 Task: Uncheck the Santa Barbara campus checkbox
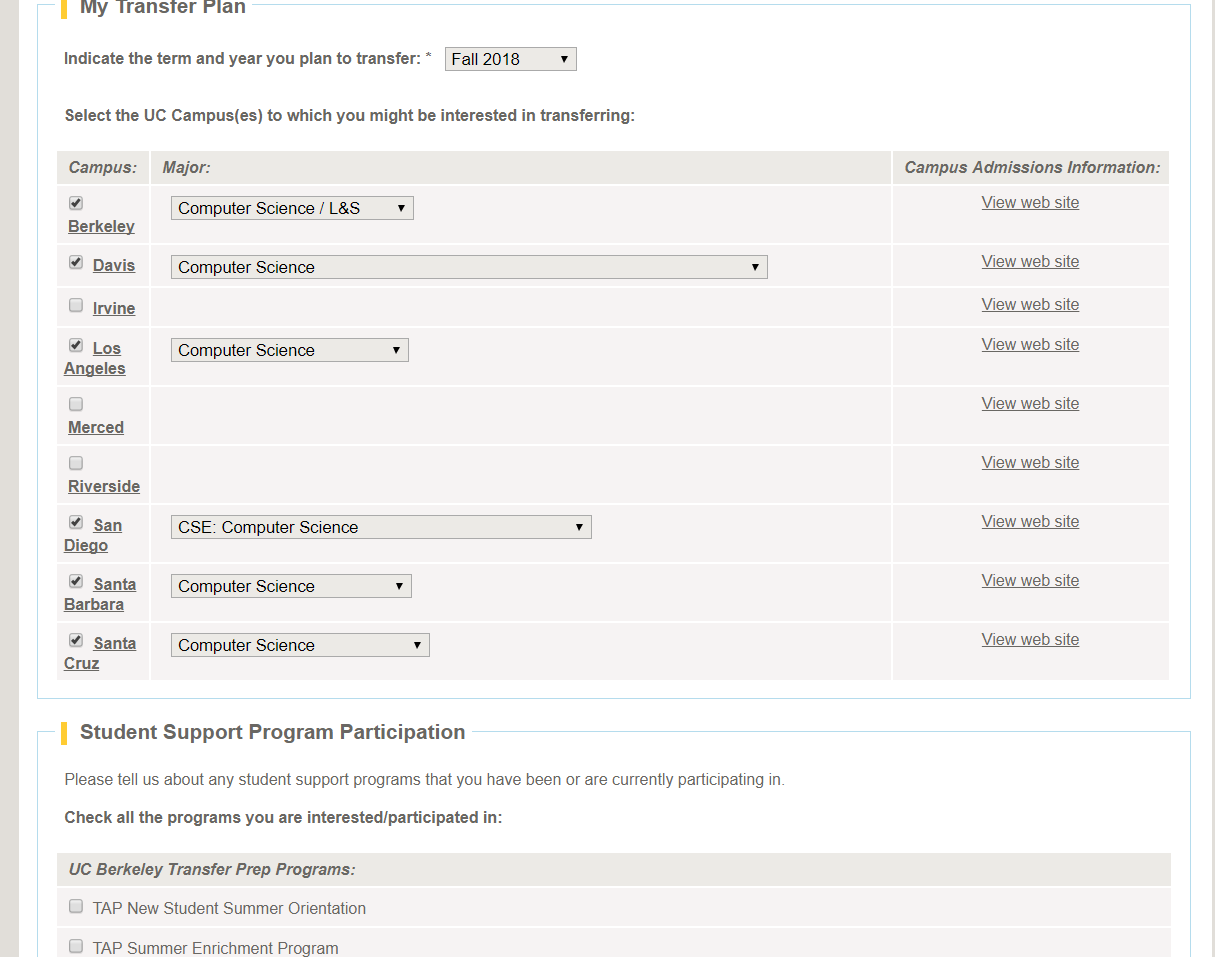(76, 581)
